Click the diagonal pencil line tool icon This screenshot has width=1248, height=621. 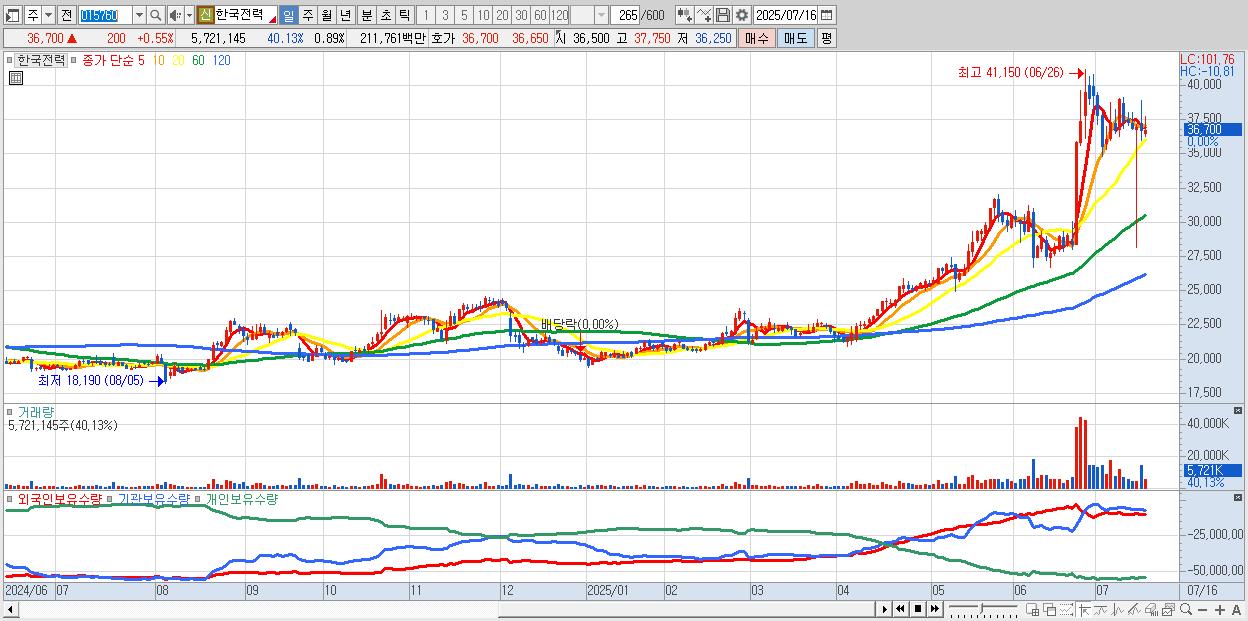(1133, 610)
